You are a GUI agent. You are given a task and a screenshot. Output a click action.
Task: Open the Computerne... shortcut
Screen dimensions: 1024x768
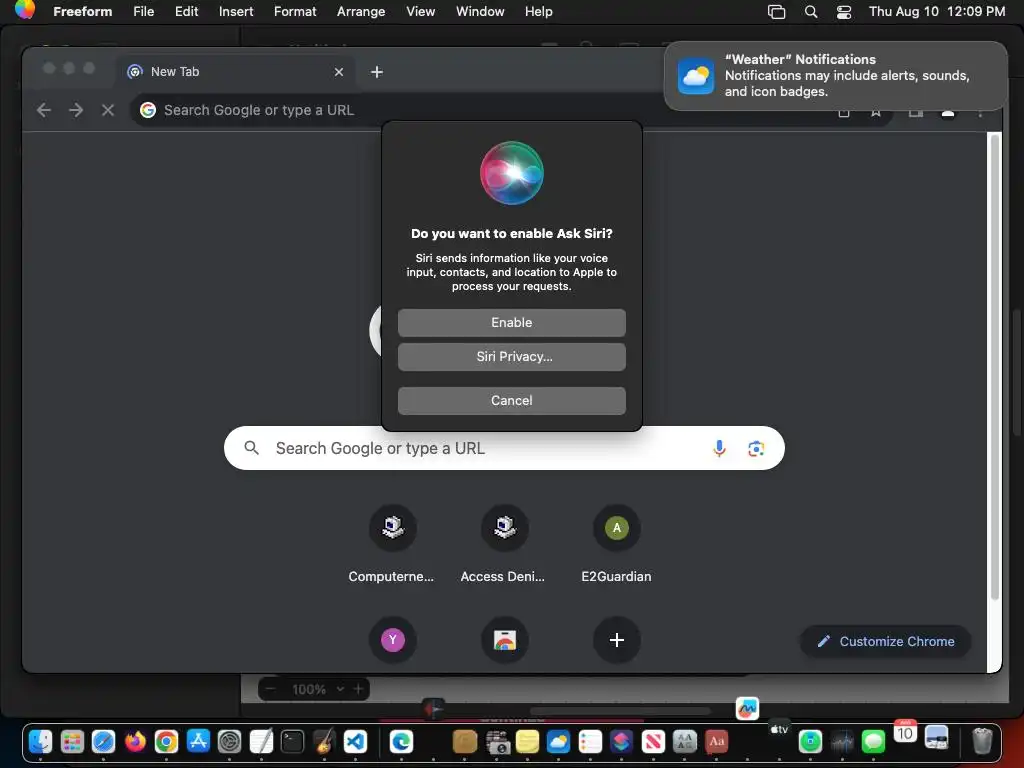coord(392,543)
